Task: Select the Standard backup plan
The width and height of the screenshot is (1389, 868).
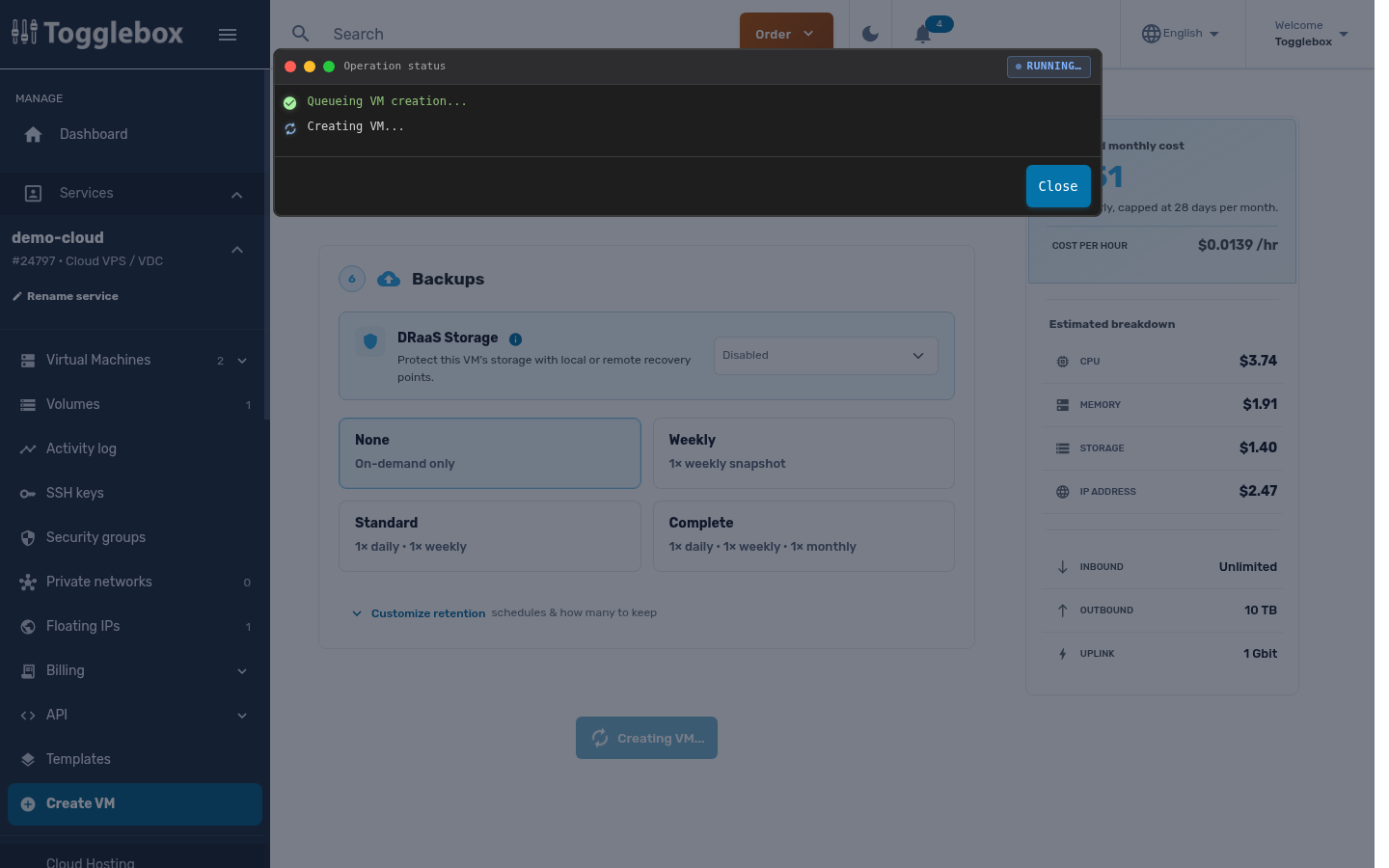Action: 490,536
